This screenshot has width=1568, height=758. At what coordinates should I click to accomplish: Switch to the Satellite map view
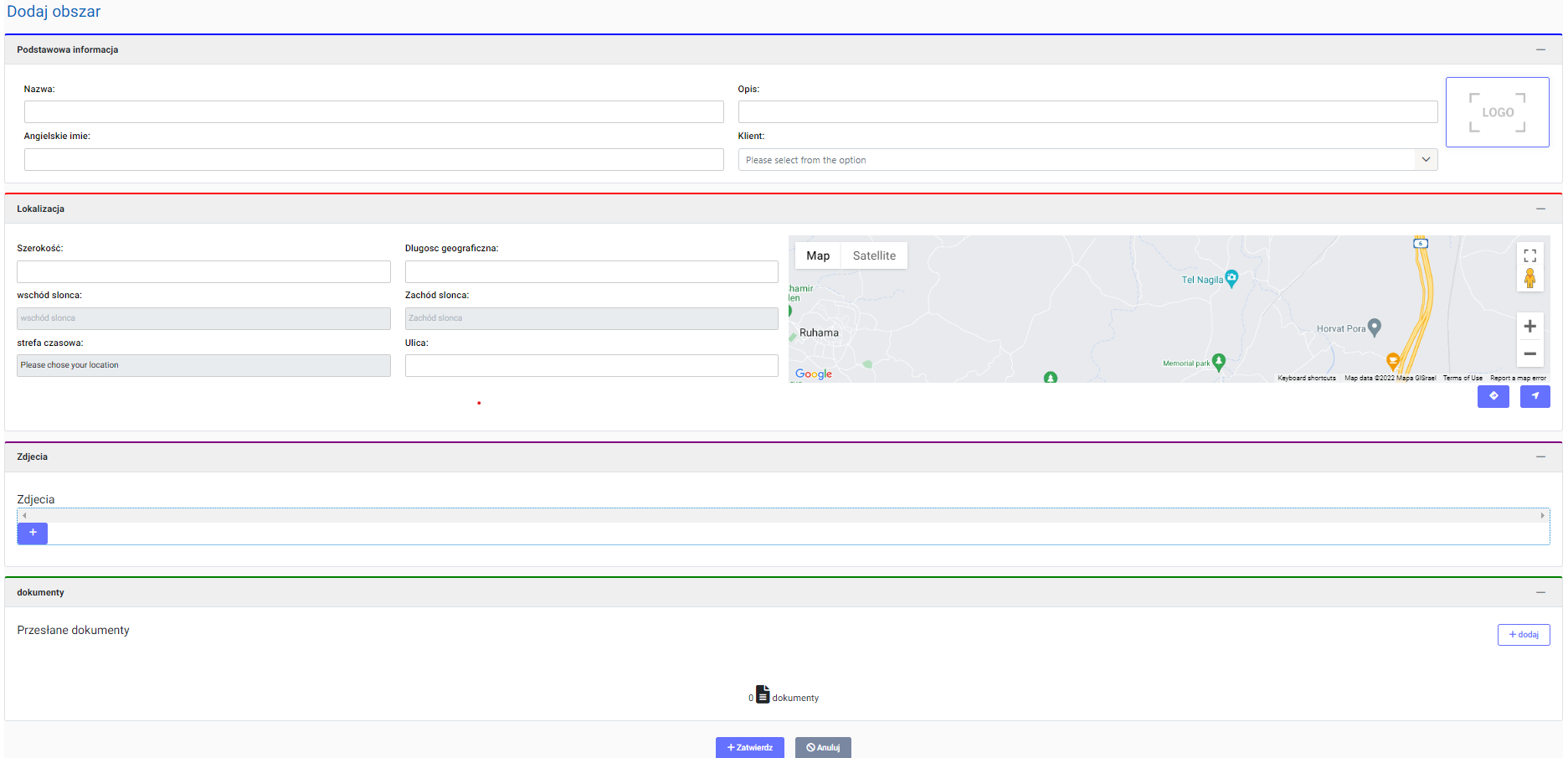click(874, 255)
